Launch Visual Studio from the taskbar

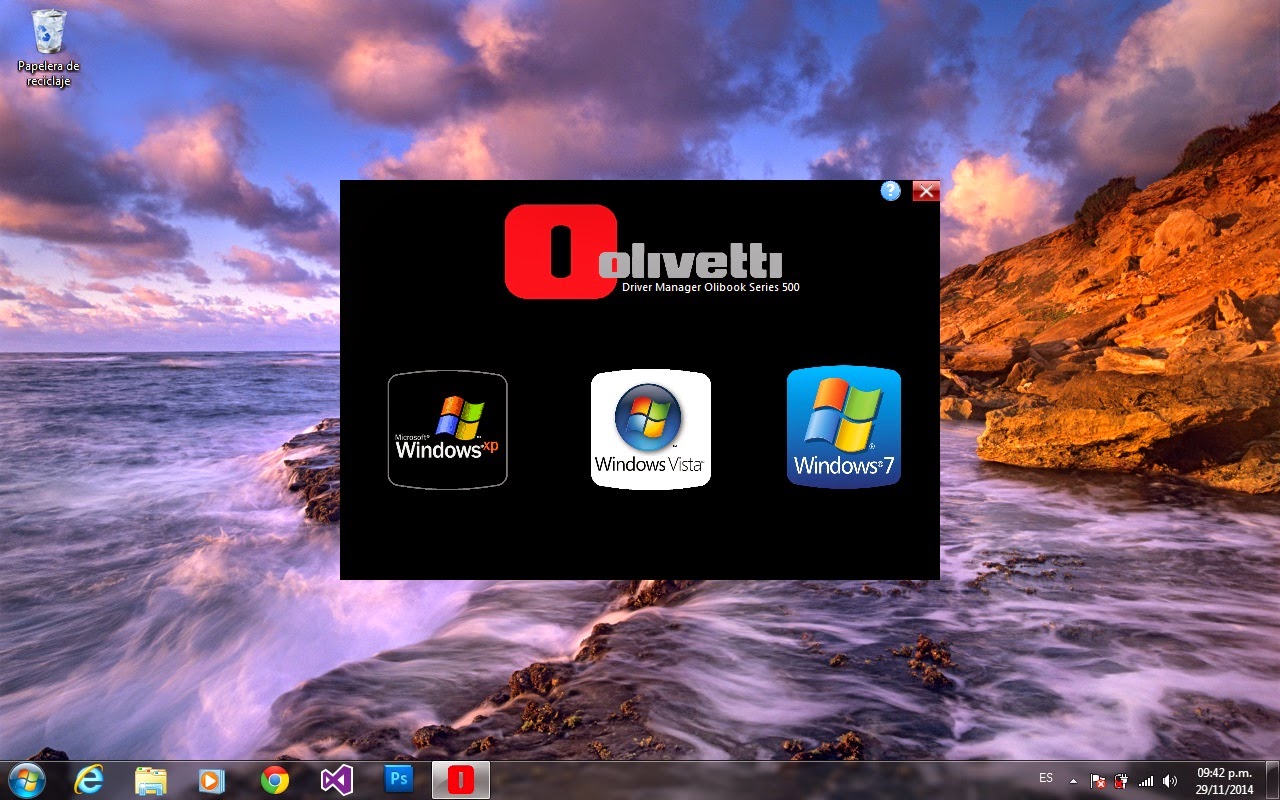[336, 780]
